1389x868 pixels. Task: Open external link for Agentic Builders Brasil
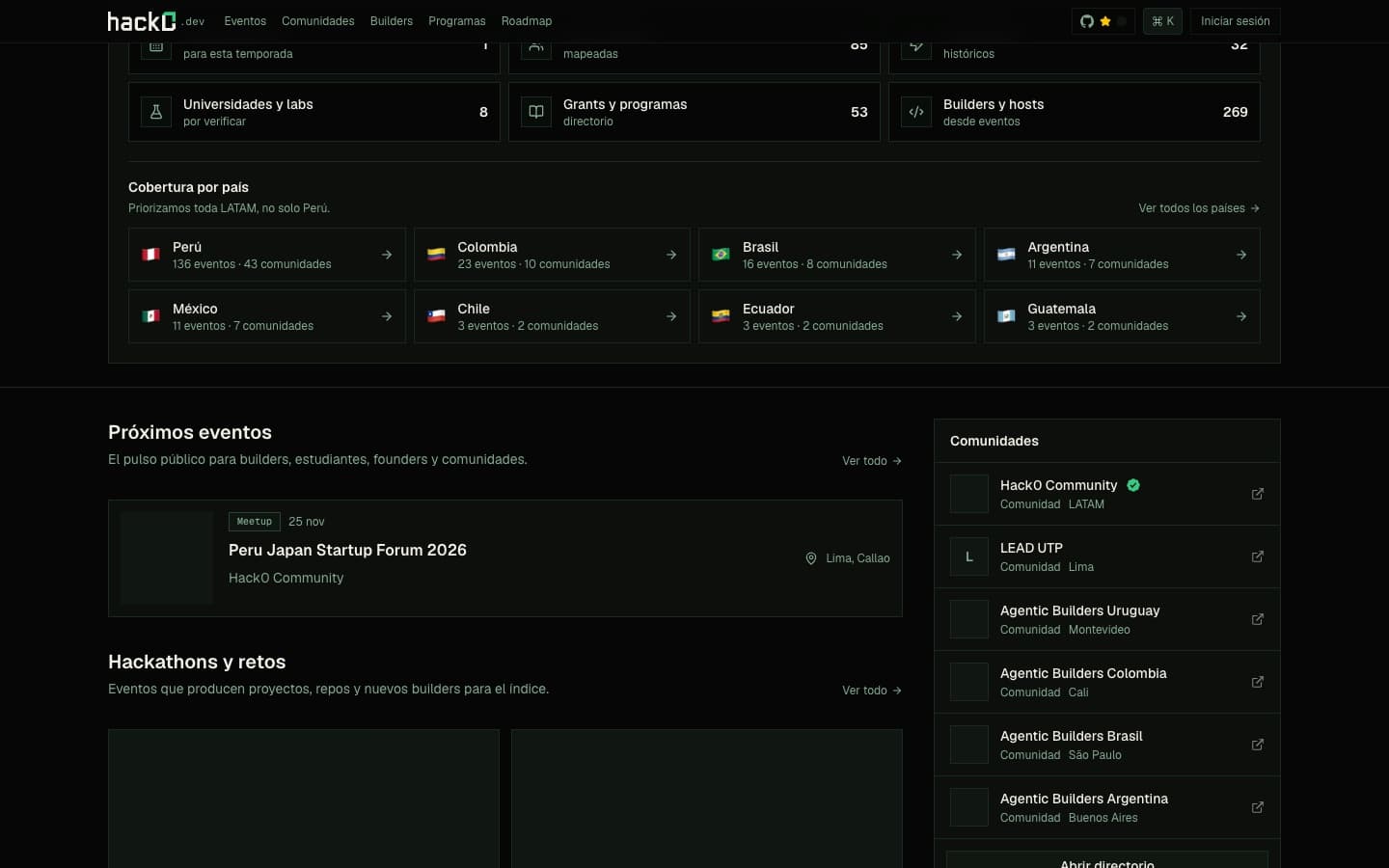point(1258,745)
